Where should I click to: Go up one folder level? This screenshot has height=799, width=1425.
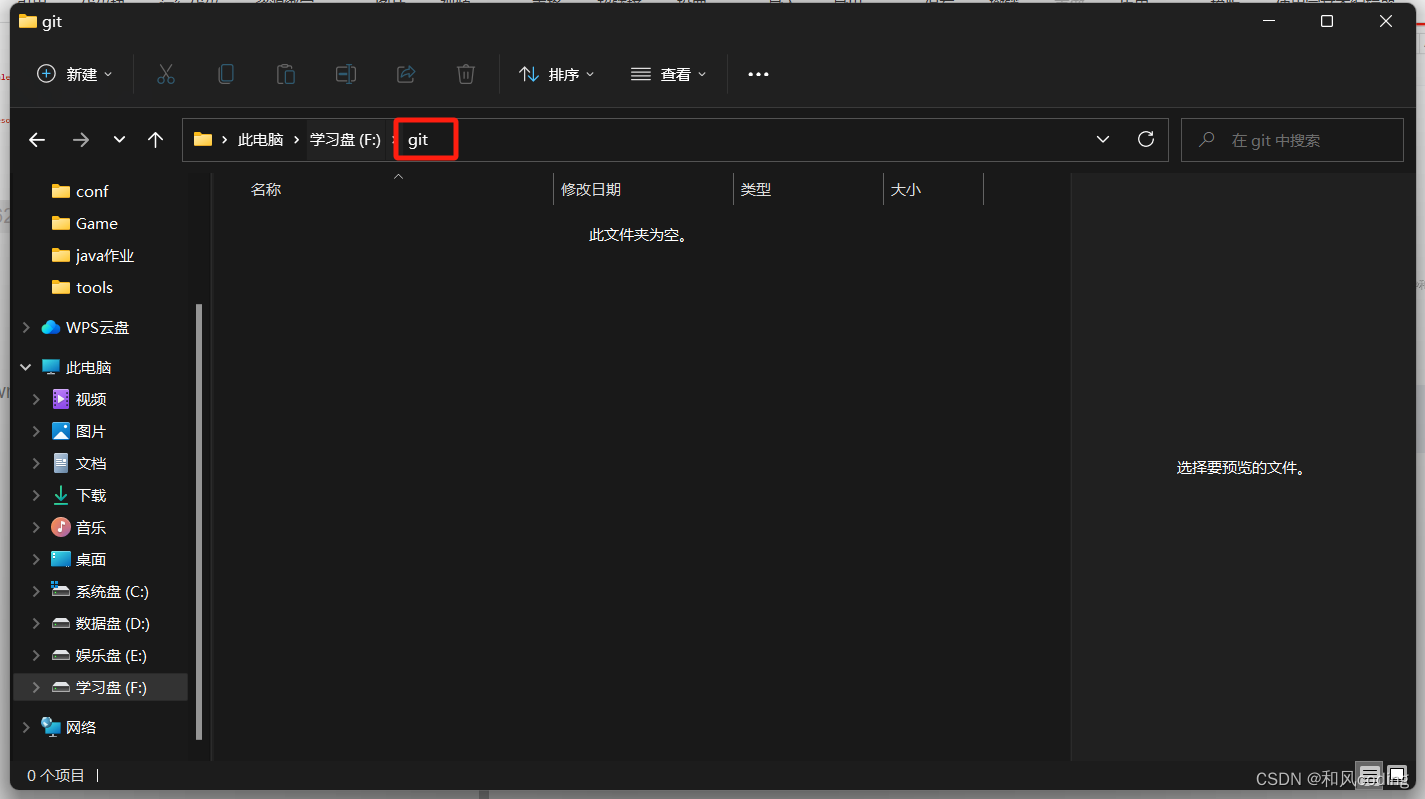155,140
